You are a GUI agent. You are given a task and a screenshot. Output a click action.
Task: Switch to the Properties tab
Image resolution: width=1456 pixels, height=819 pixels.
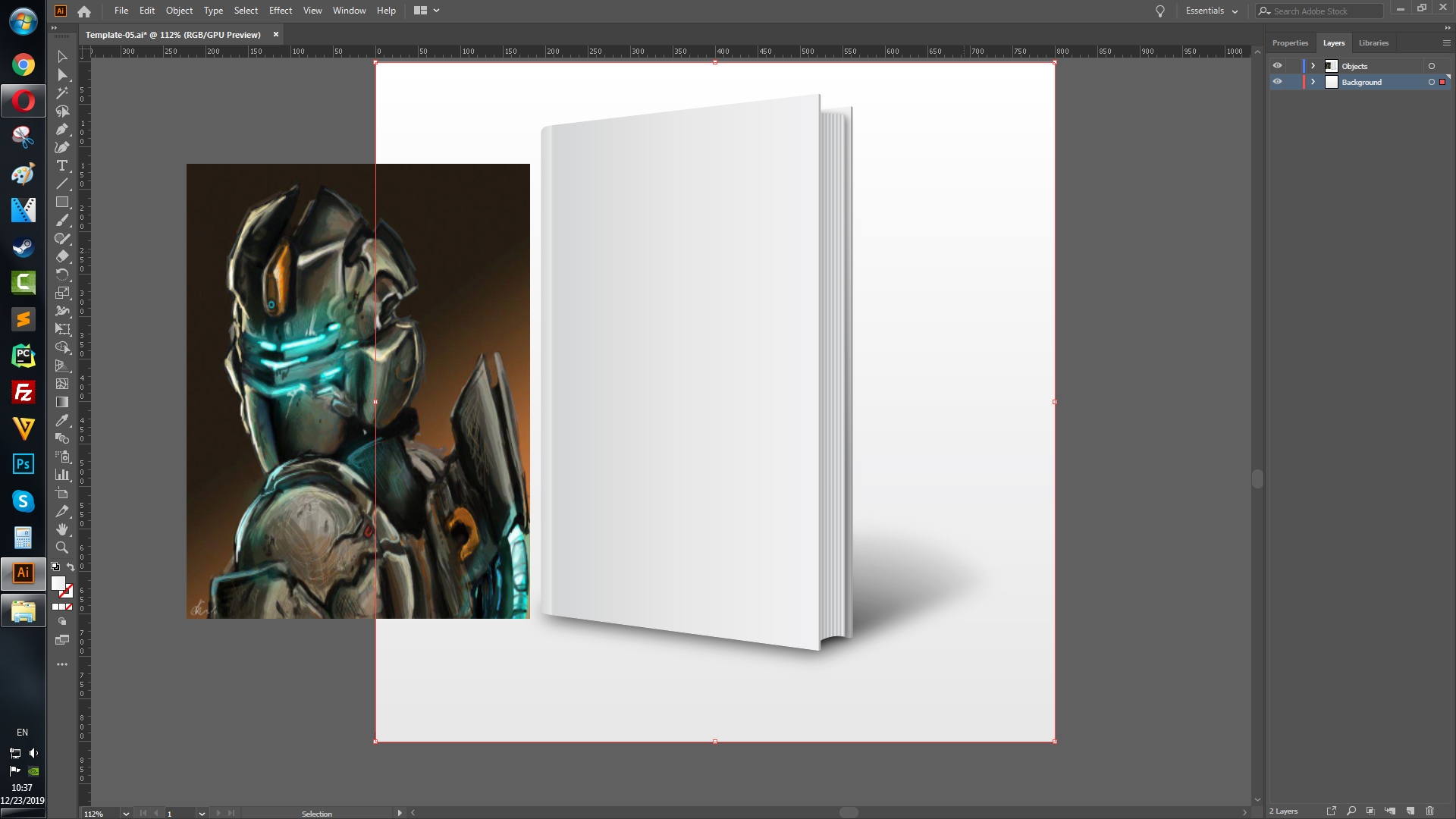1290,43
